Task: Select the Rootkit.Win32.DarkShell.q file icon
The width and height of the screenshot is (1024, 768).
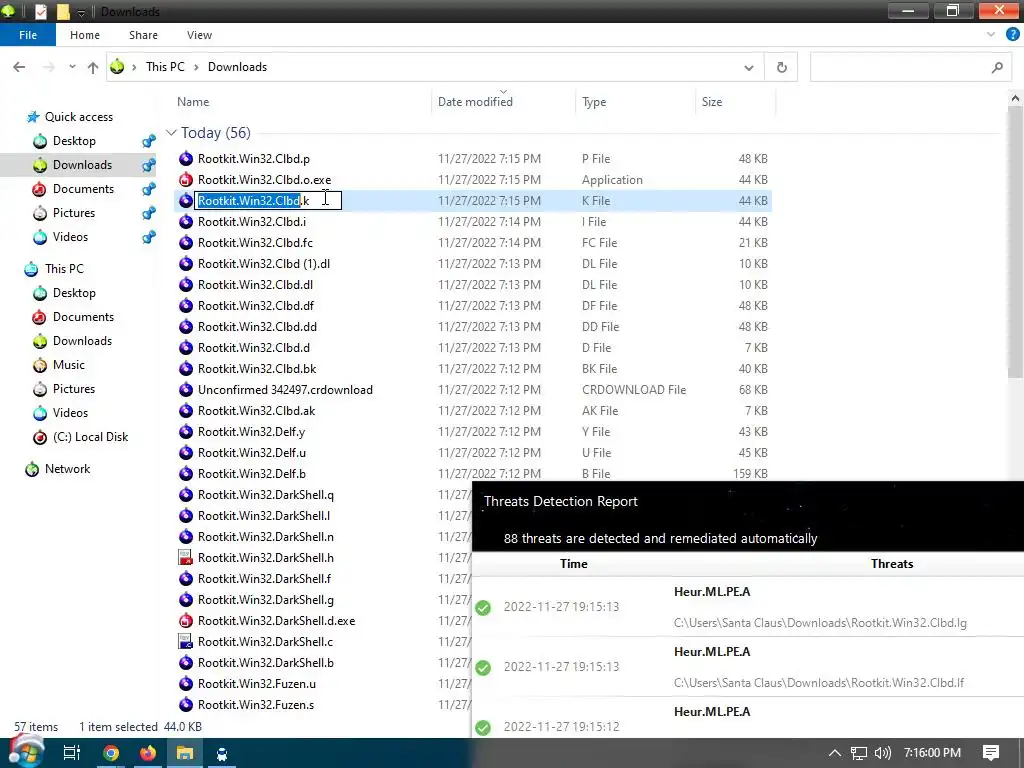Action: 186,495
